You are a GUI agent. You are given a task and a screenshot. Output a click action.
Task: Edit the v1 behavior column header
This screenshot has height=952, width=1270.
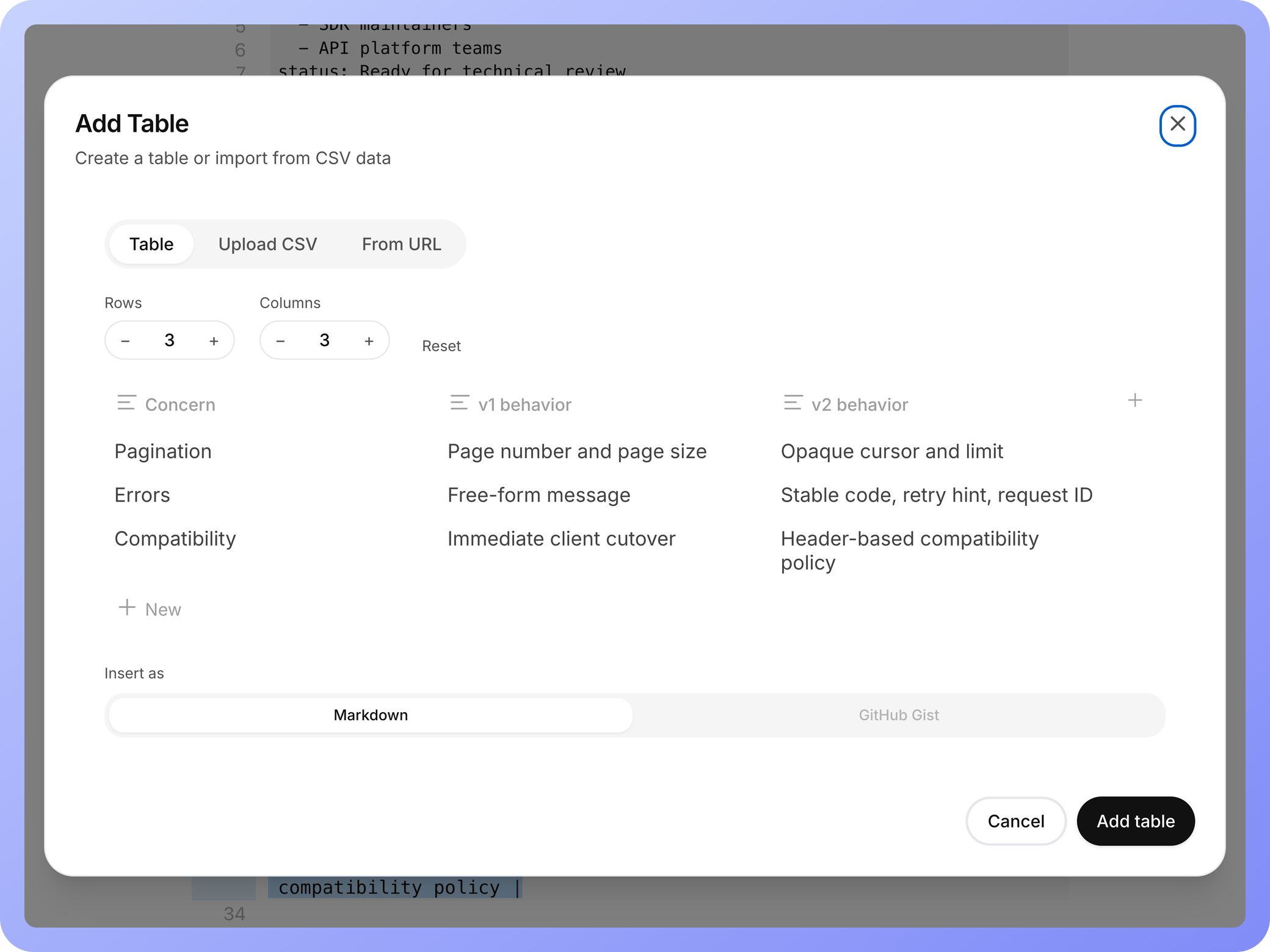click(x=525, y=405)
